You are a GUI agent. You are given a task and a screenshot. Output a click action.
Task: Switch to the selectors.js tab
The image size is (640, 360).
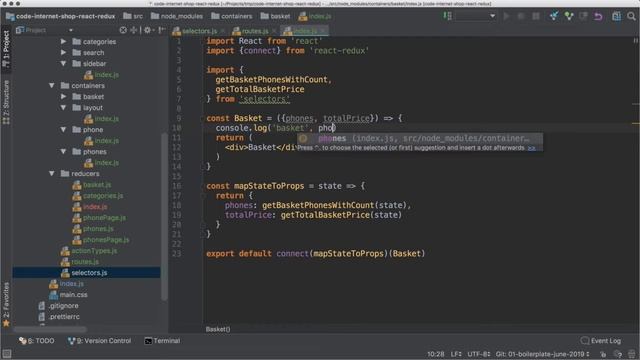pos(199,31)
